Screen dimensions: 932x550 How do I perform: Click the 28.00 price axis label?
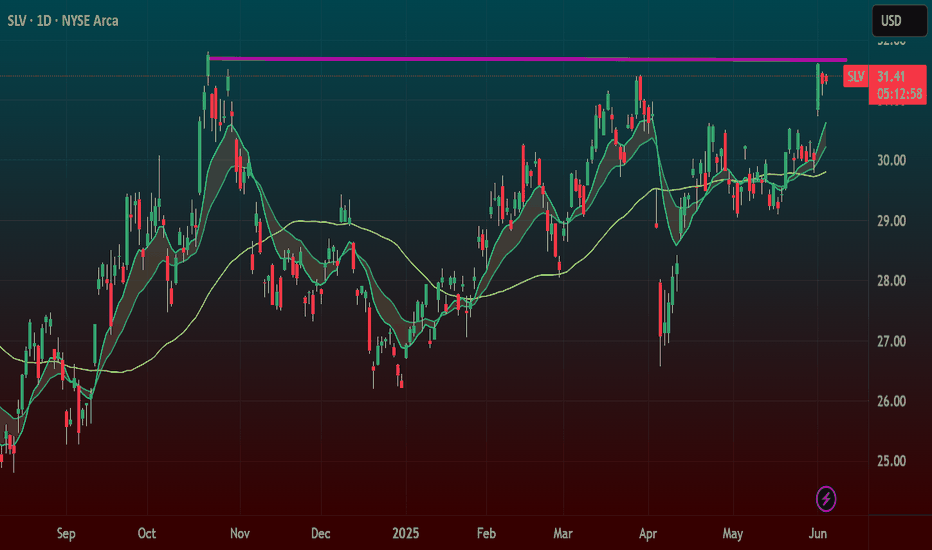(x=892, y=281)
